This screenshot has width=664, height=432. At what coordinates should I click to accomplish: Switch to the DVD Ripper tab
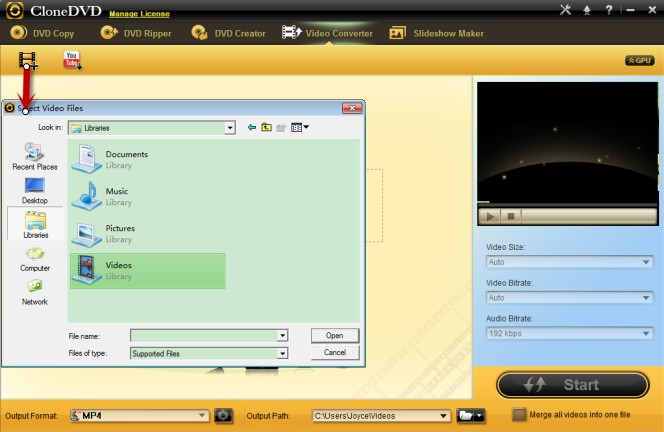pos(136,33)
